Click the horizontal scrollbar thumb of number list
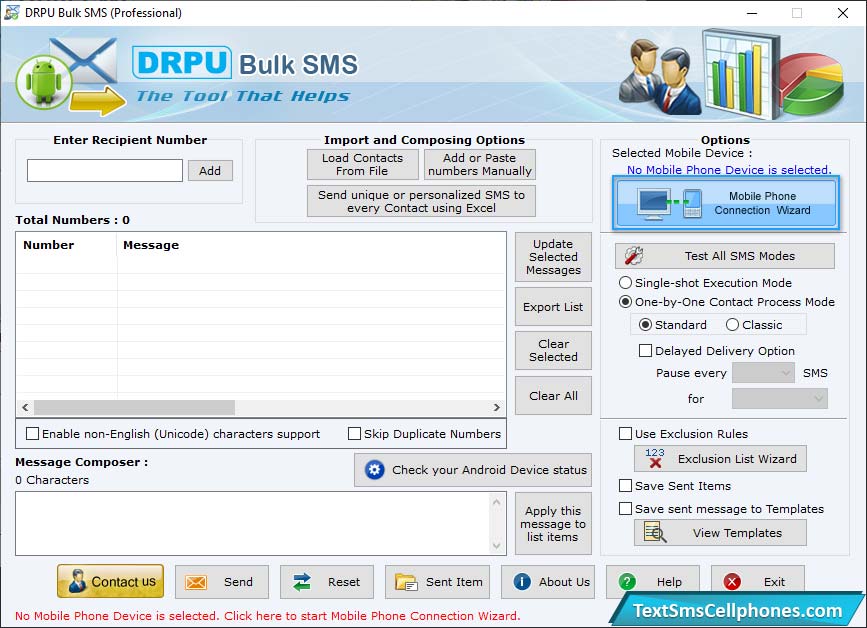This screenshot has height=628, width=867. (x=134, y=407)
